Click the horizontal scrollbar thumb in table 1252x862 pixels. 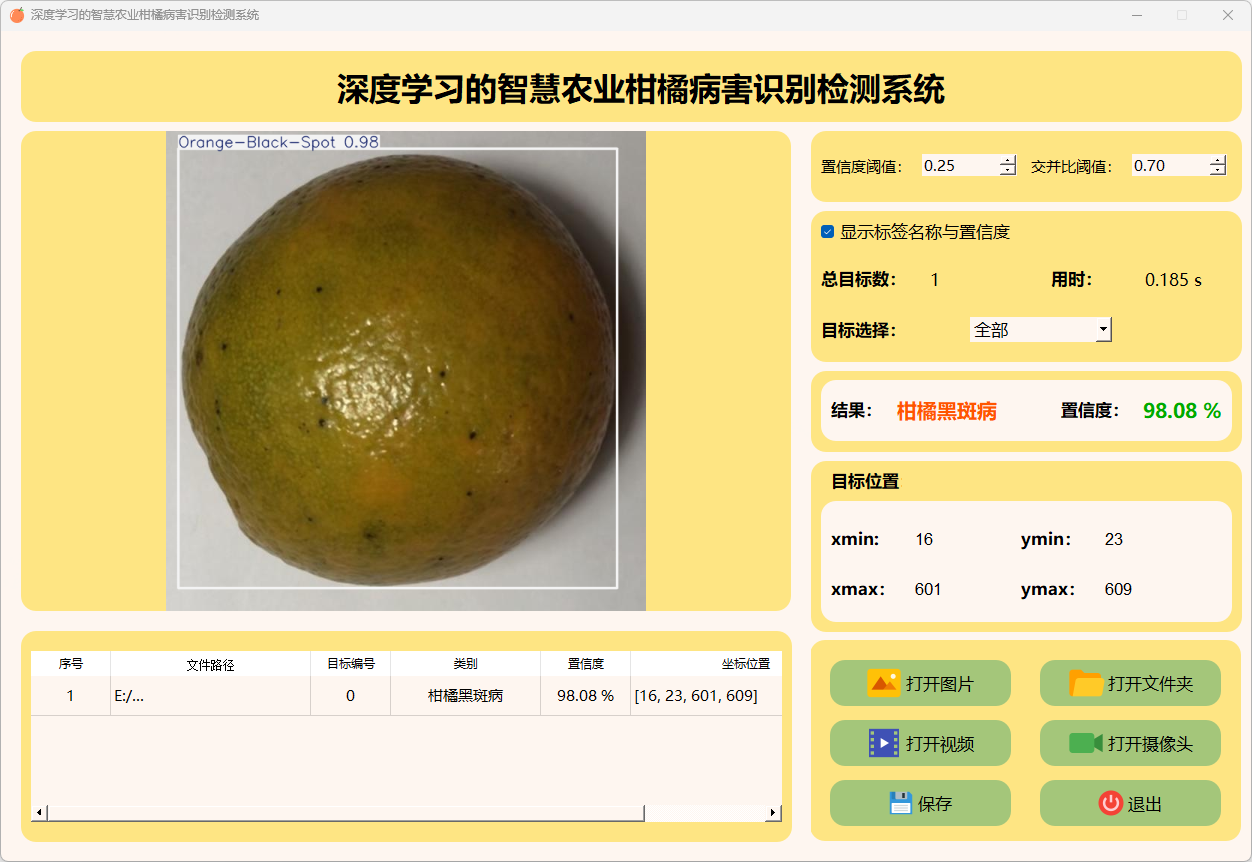coord(346,813)
